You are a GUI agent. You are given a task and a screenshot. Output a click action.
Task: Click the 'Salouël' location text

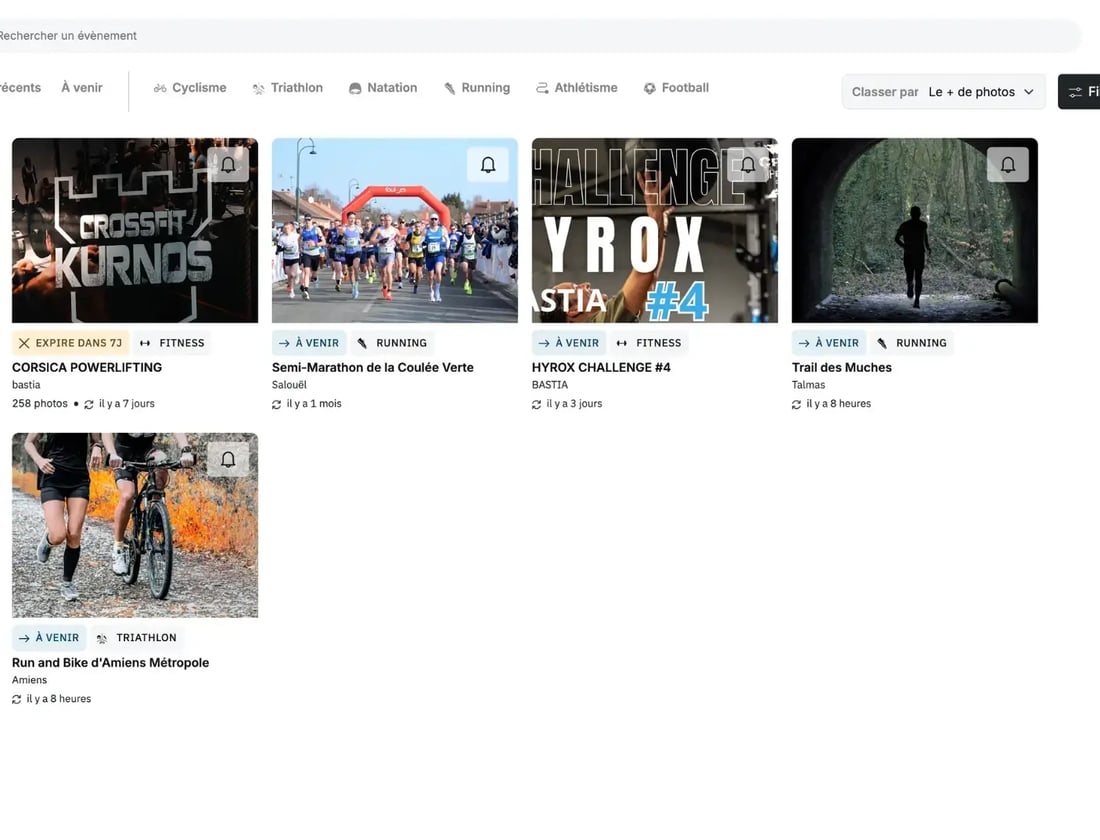(290, 385)
